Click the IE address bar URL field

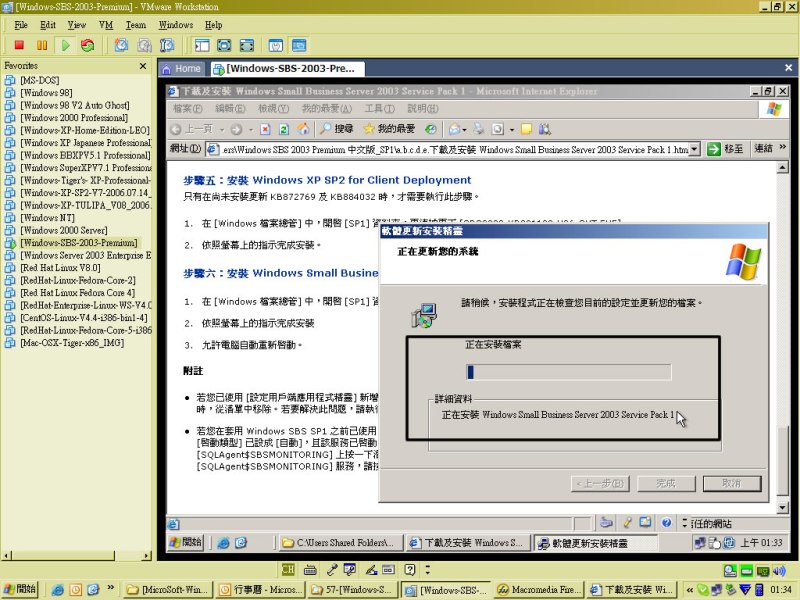[x=448, y=149]
